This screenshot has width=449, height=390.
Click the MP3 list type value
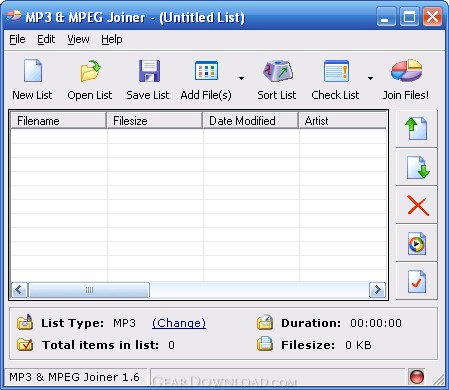click(x=124, y=323)
